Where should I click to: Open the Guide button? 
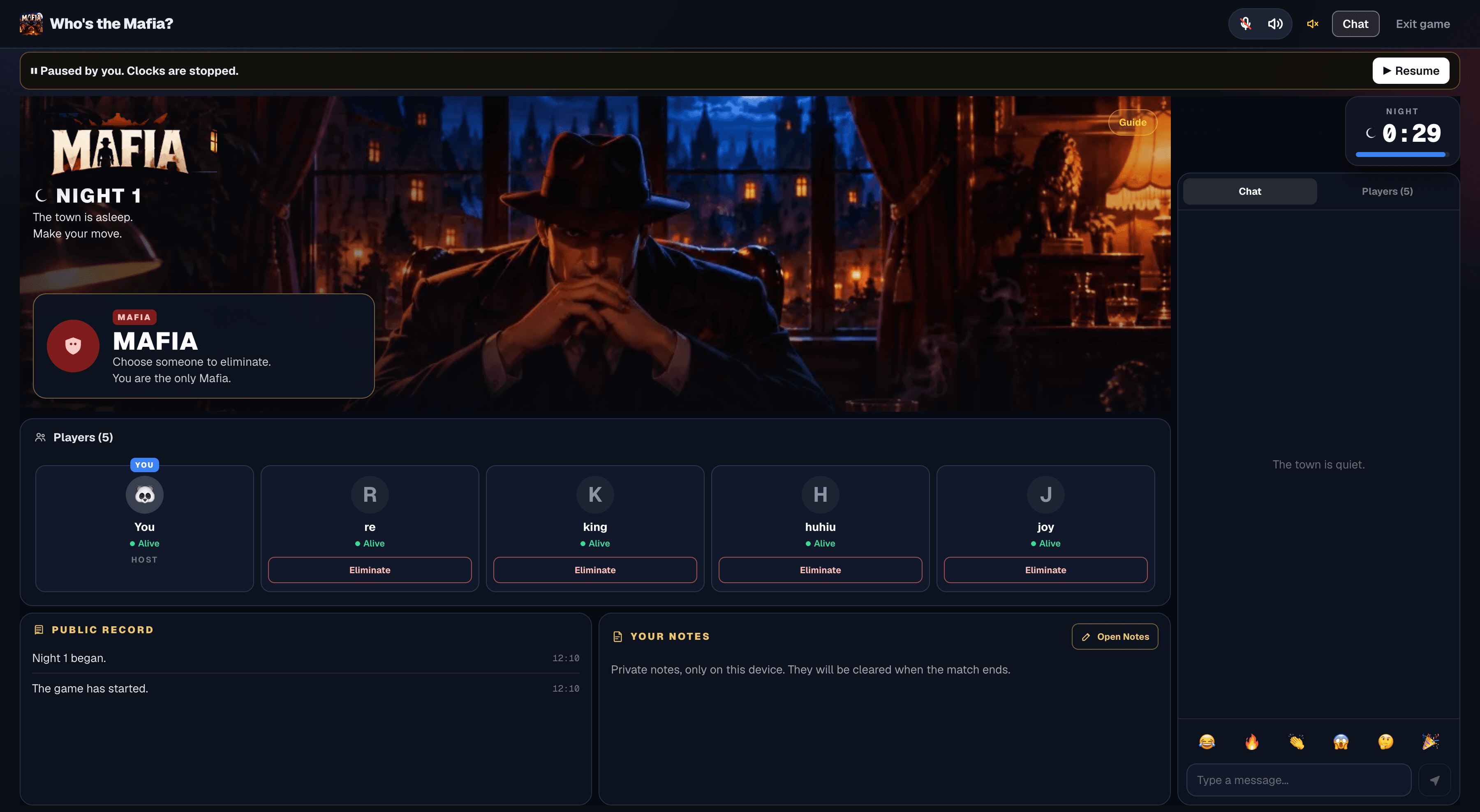[1132, 122]
